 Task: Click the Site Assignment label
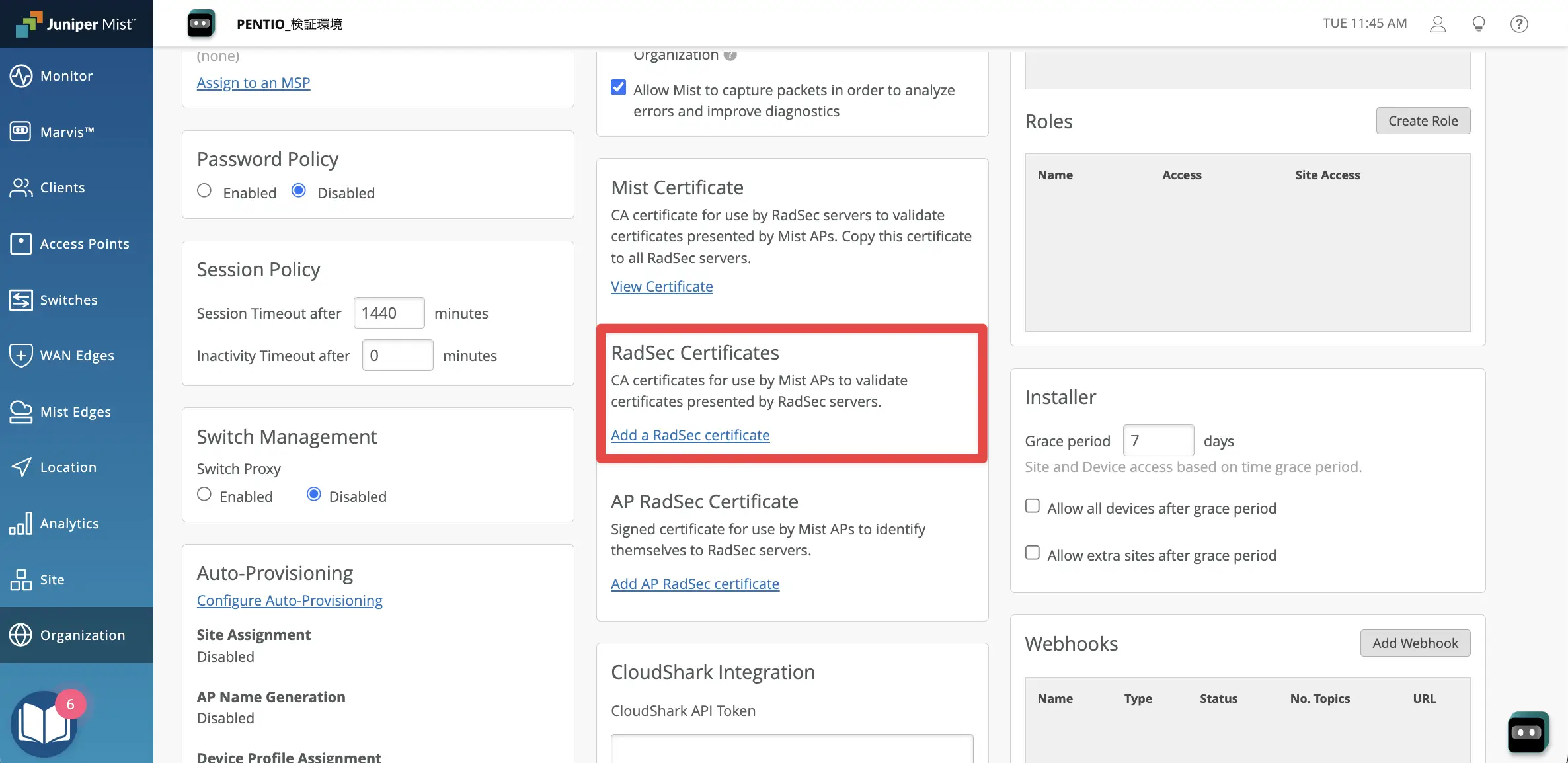coord(254,635)
